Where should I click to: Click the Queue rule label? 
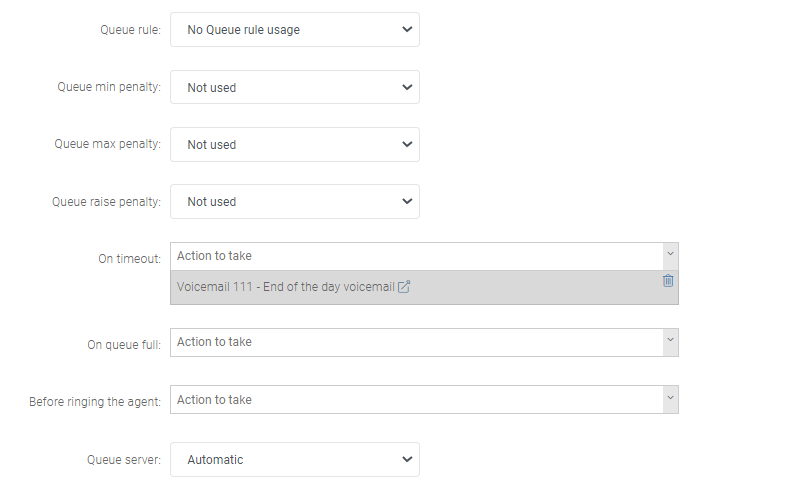[130, 30]
